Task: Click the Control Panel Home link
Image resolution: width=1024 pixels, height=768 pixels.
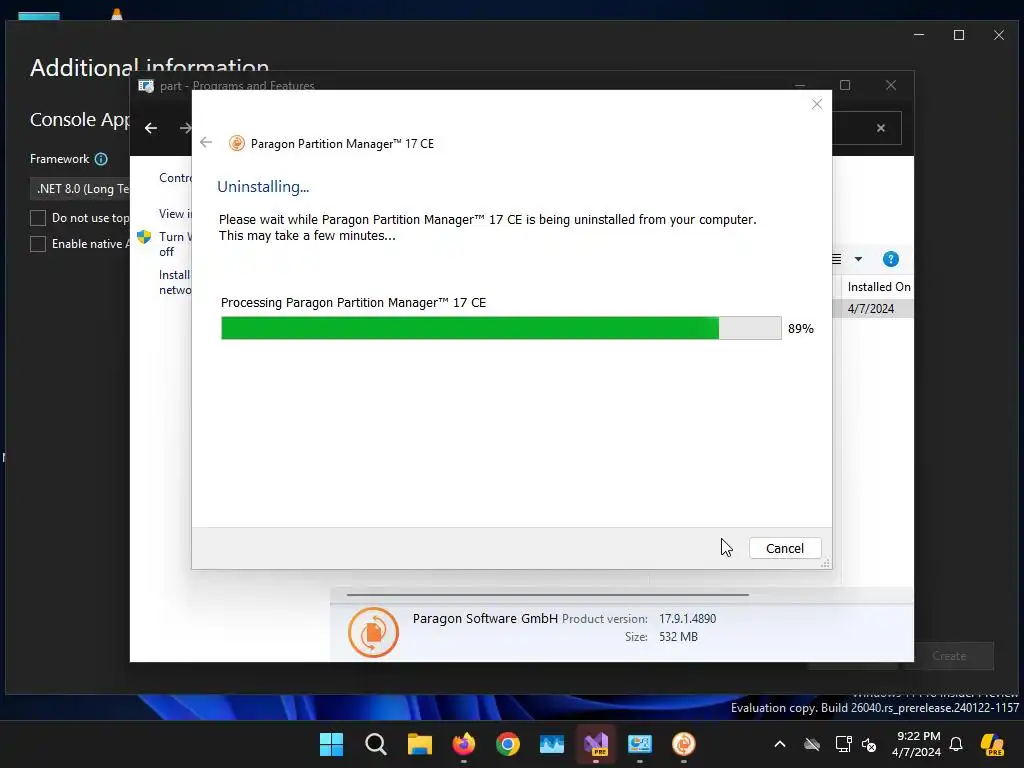Action: tap(175, 178)
